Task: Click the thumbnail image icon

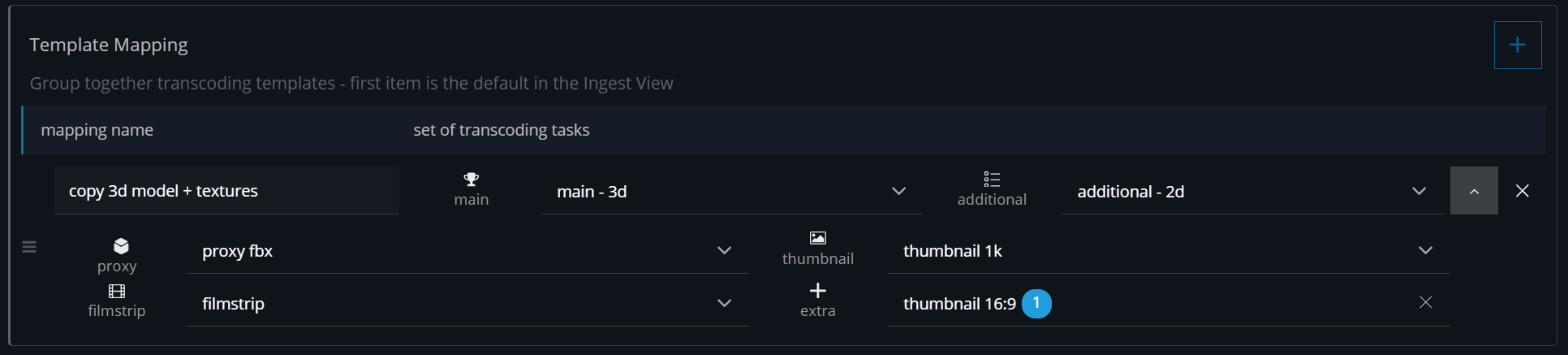Action: coord(817,238)
